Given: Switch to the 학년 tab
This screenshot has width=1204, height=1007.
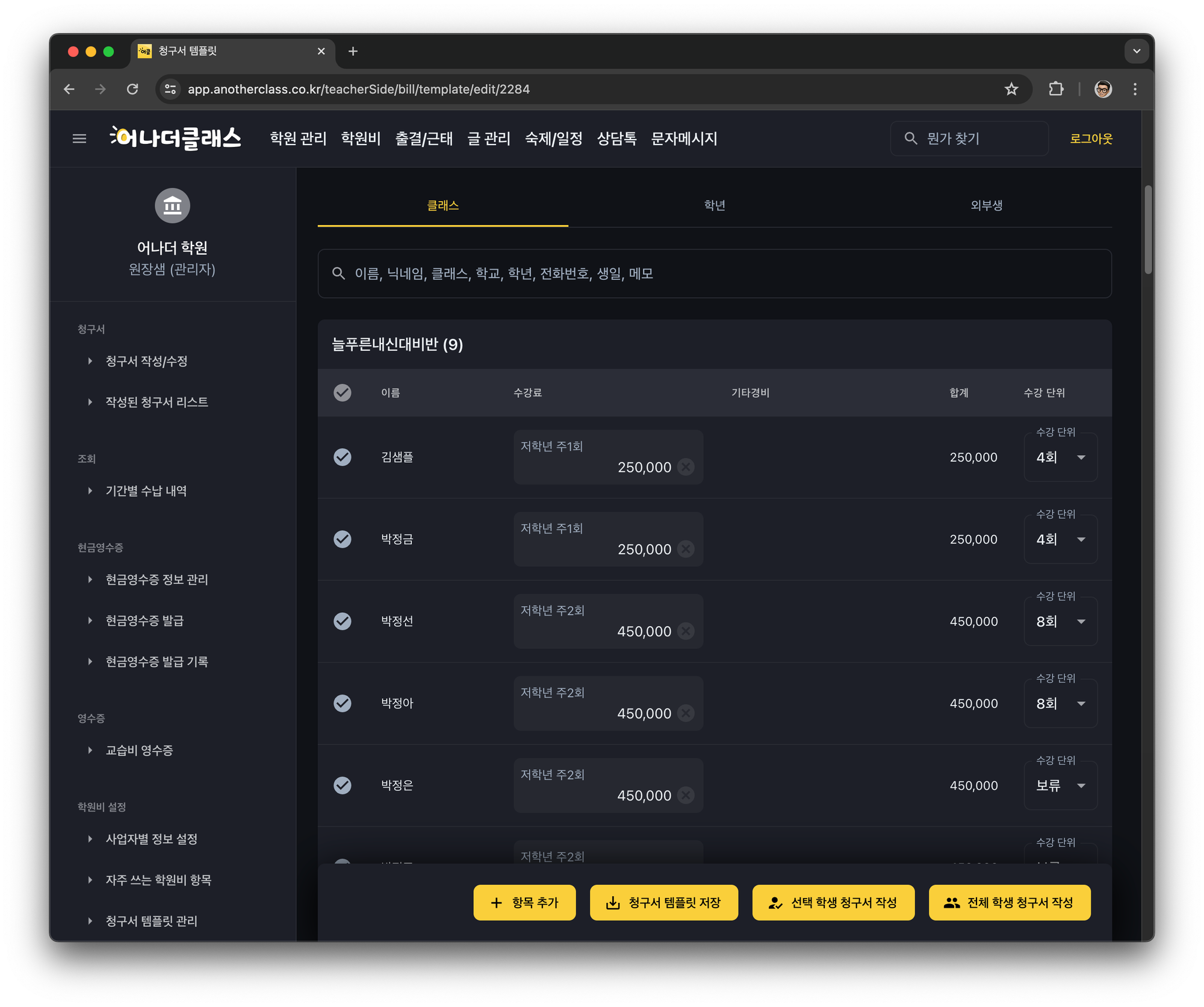Looking at the screenshot, I should click(715, 205).
